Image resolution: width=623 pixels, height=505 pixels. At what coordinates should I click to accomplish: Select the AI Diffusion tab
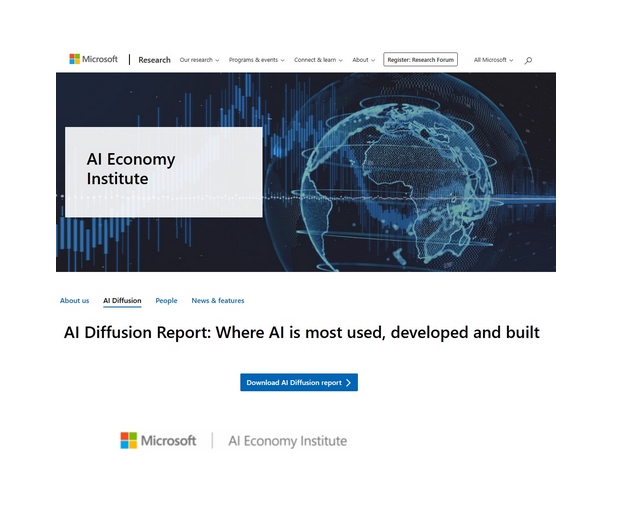122,300
